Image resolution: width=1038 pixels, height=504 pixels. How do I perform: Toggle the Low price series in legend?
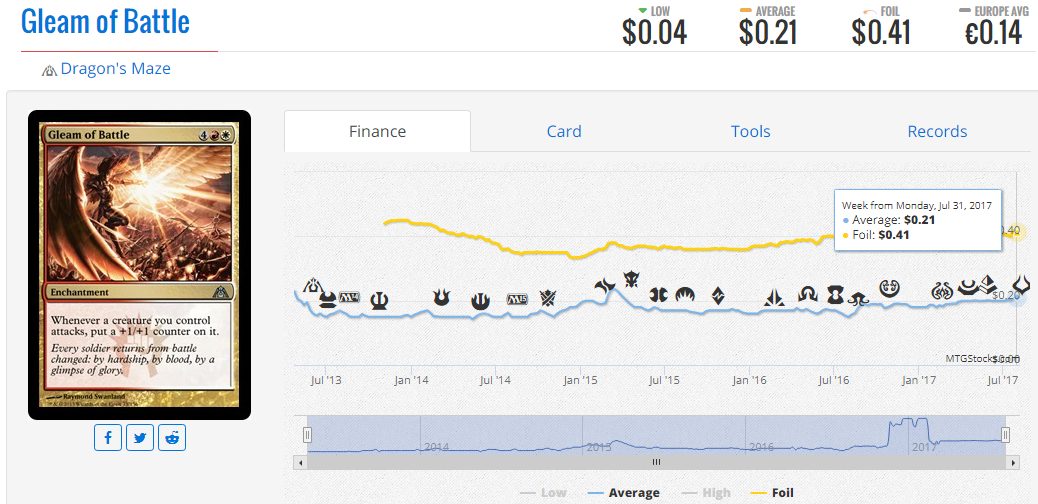click(x=543, y=493)
